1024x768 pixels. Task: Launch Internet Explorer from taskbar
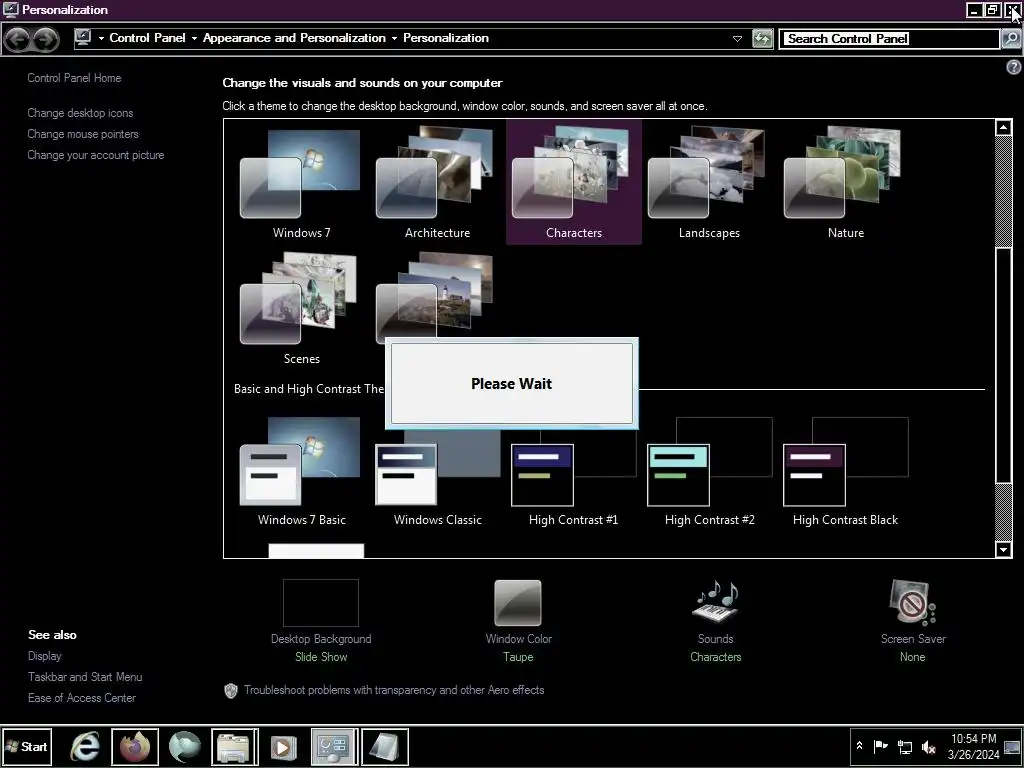[x=86, y=746]
